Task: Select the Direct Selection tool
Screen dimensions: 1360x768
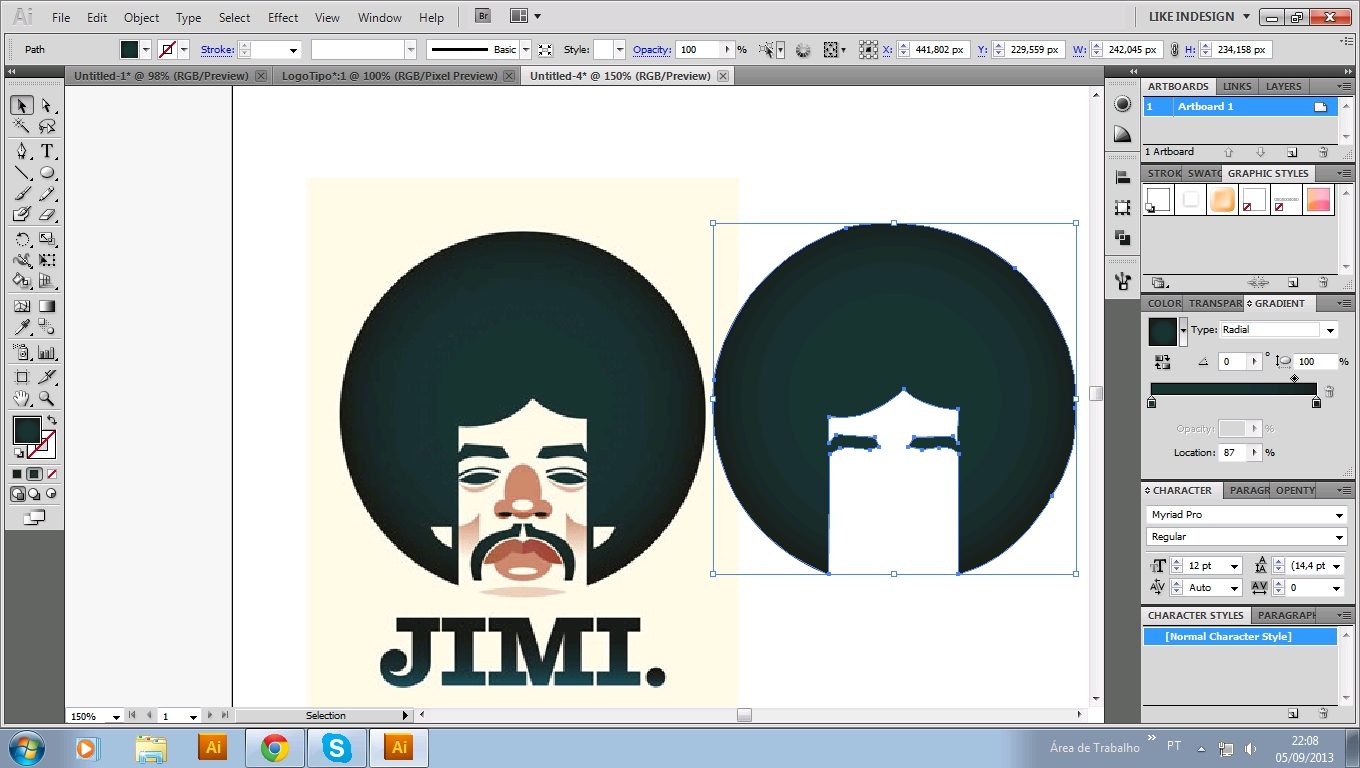Action: (47, 106)
